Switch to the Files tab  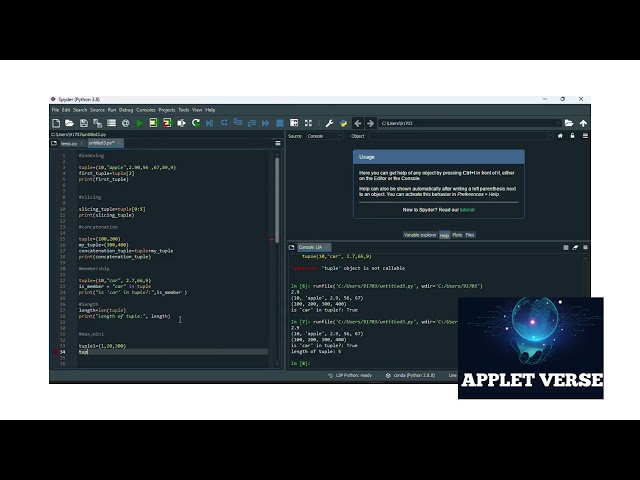(x=470, y=235)
